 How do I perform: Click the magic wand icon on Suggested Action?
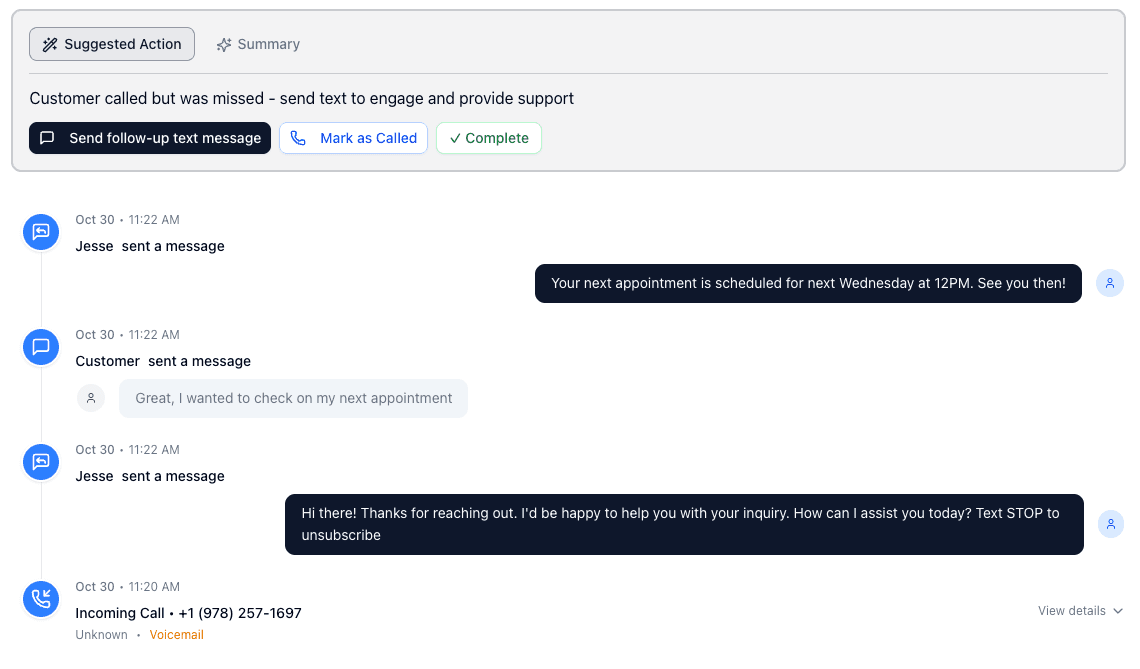click(49, 44)
